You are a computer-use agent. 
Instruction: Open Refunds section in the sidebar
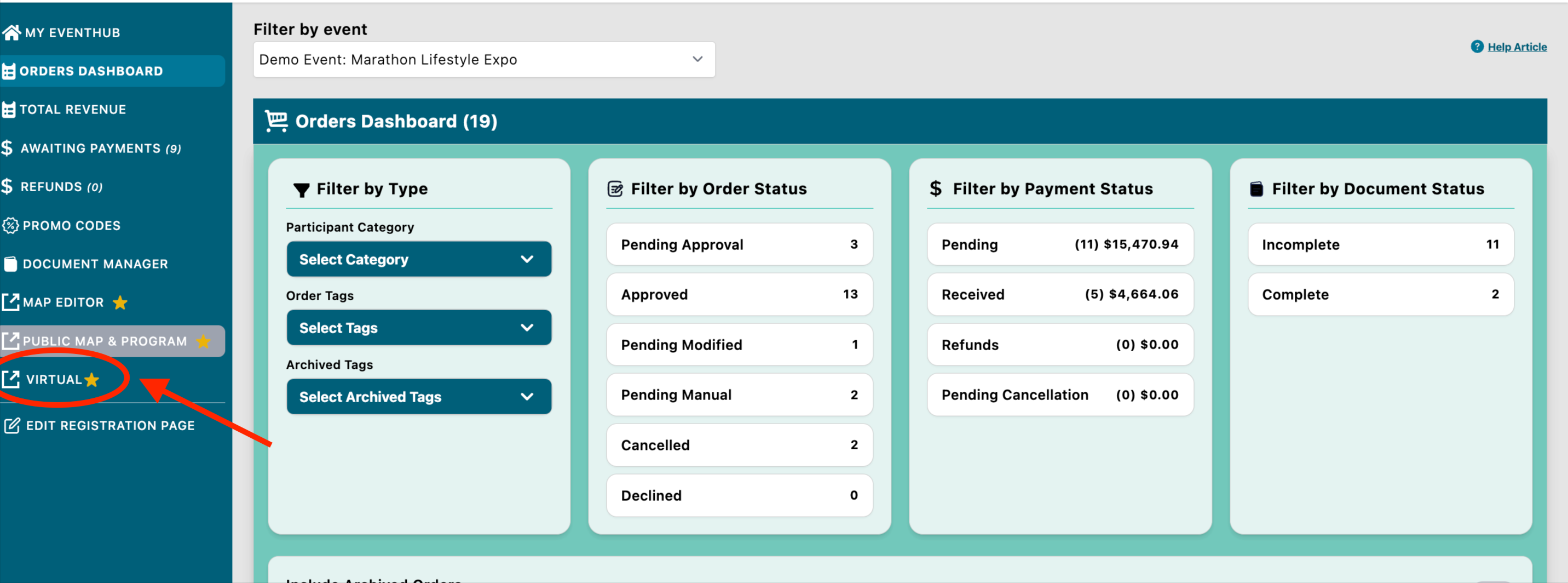coord(61,187)
